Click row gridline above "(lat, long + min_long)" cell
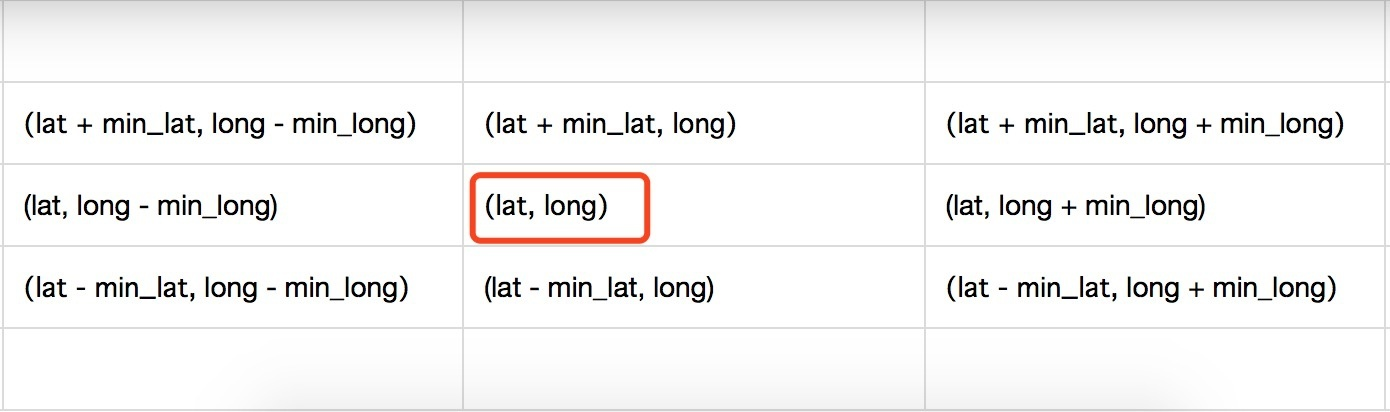 [1157, 165]
